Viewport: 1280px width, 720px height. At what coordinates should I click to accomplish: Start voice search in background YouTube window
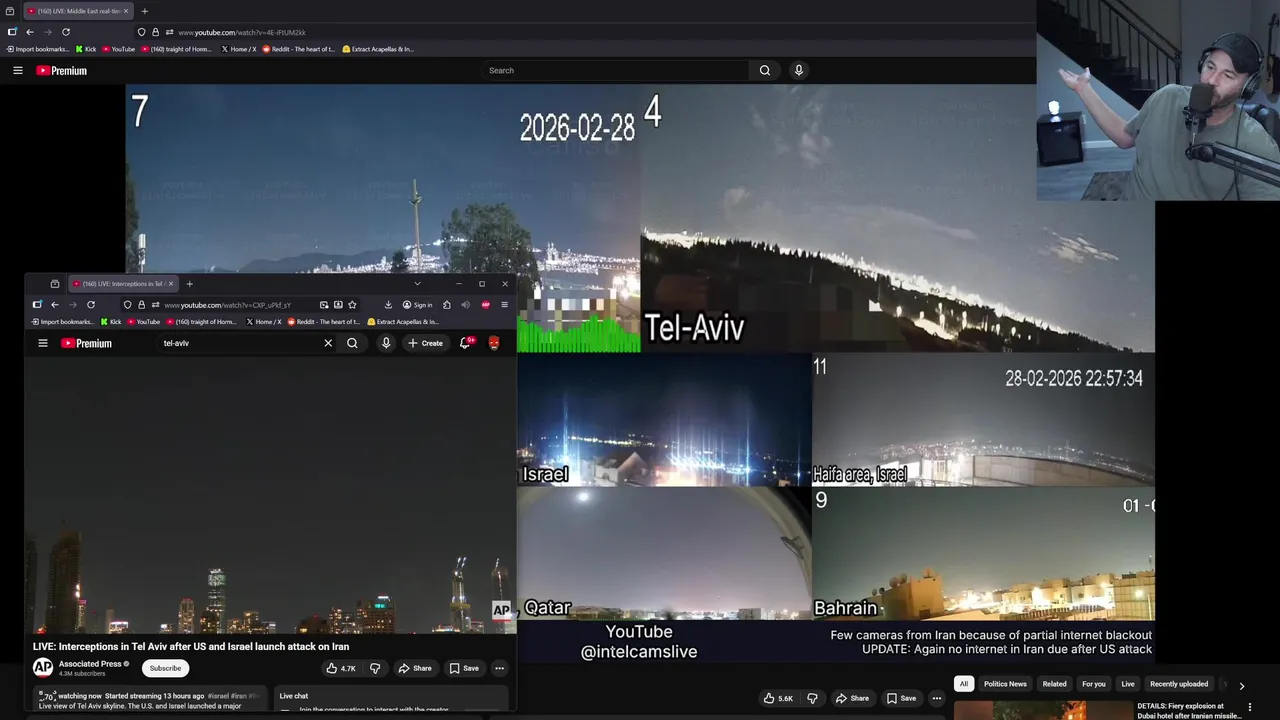[x=798, y=70]
